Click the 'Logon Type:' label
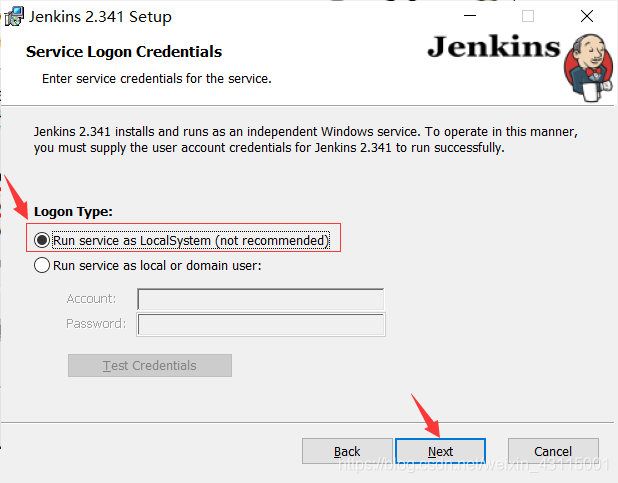 73,212
